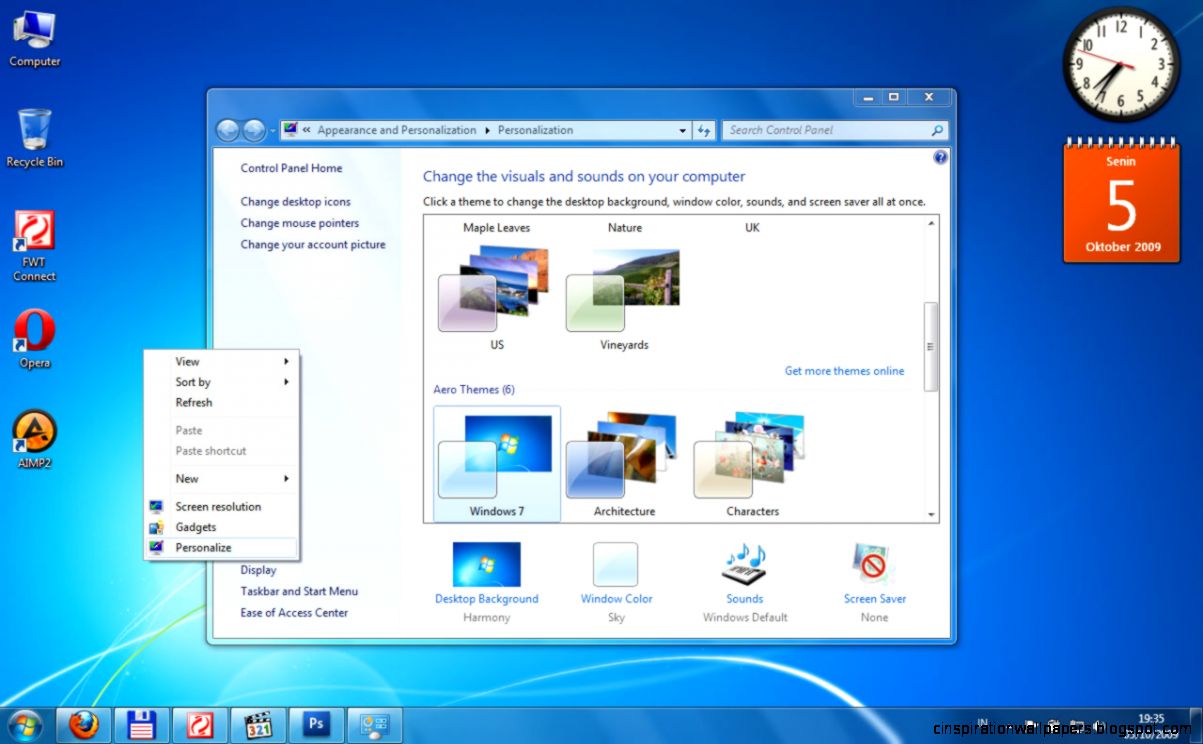Open FWT Connect in the taskbar

pyautogui.click(x=200, y=725)
